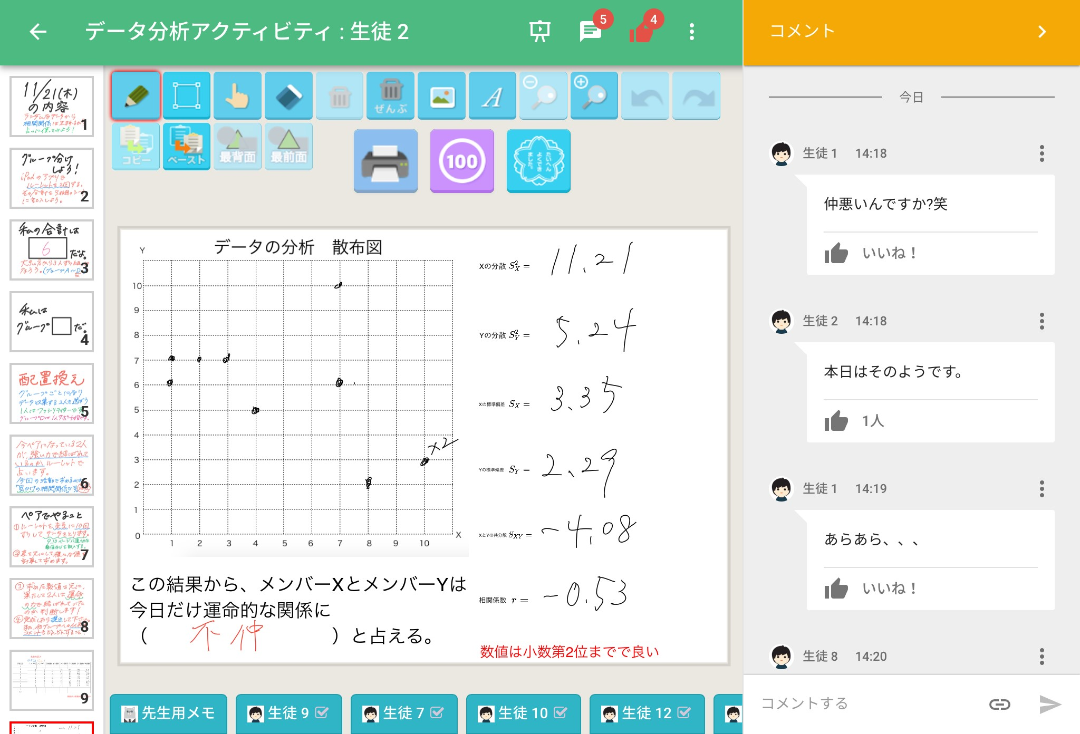Viewport: 1080px width, 734px height.
Task: Click the purple 100 score button
Action: pos(462,161)
